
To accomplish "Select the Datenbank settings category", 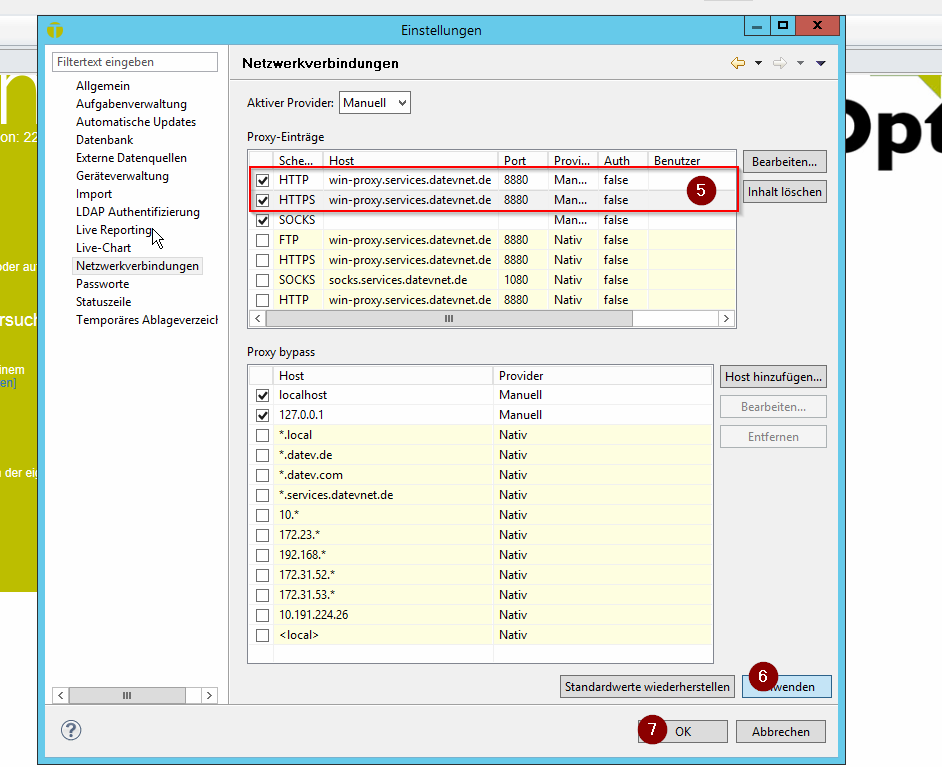I will tap(105, 140).
